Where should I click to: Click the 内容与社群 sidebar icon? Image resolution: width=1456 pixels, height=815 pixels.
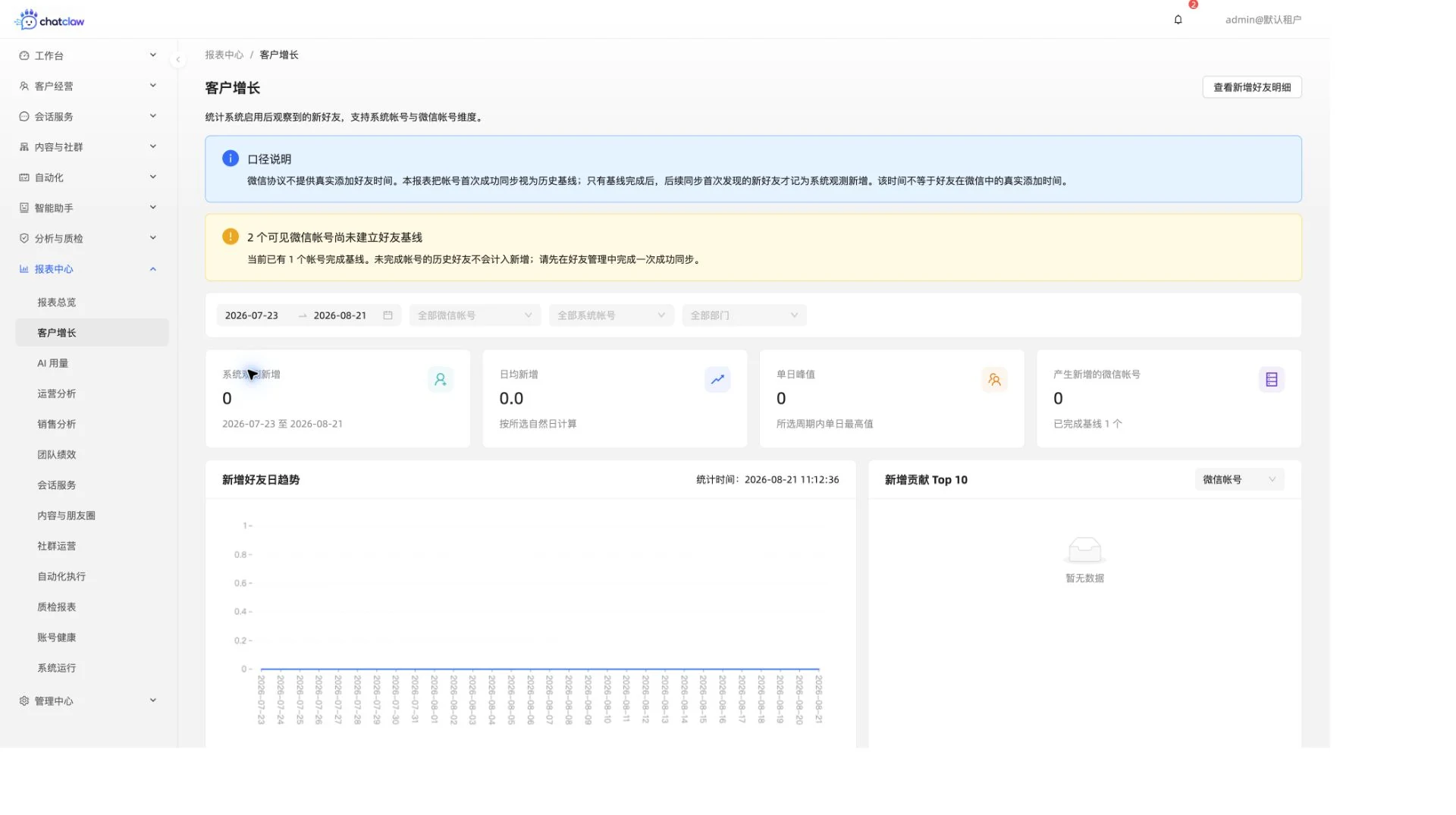click(x=24, y=146)
